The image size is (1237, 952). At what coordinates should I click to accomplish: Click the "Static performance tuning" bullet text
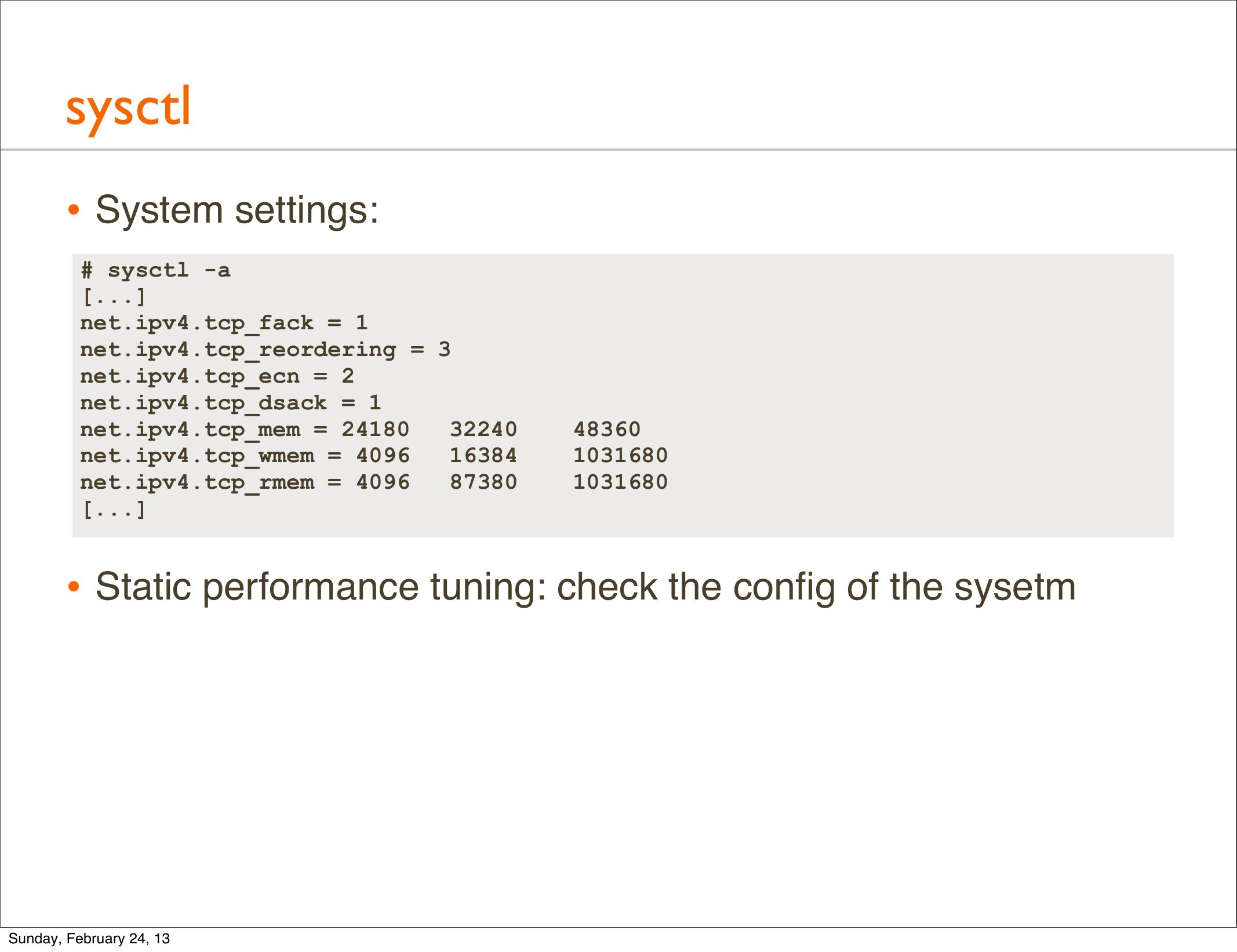tap(585, 587)
